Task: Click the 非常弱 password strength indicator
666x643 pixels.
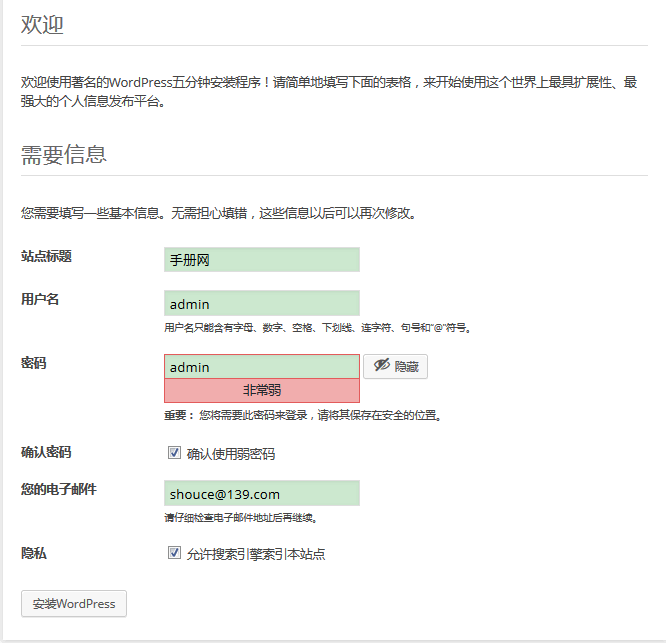Action: pyautogui.click(x=261, y=391)
